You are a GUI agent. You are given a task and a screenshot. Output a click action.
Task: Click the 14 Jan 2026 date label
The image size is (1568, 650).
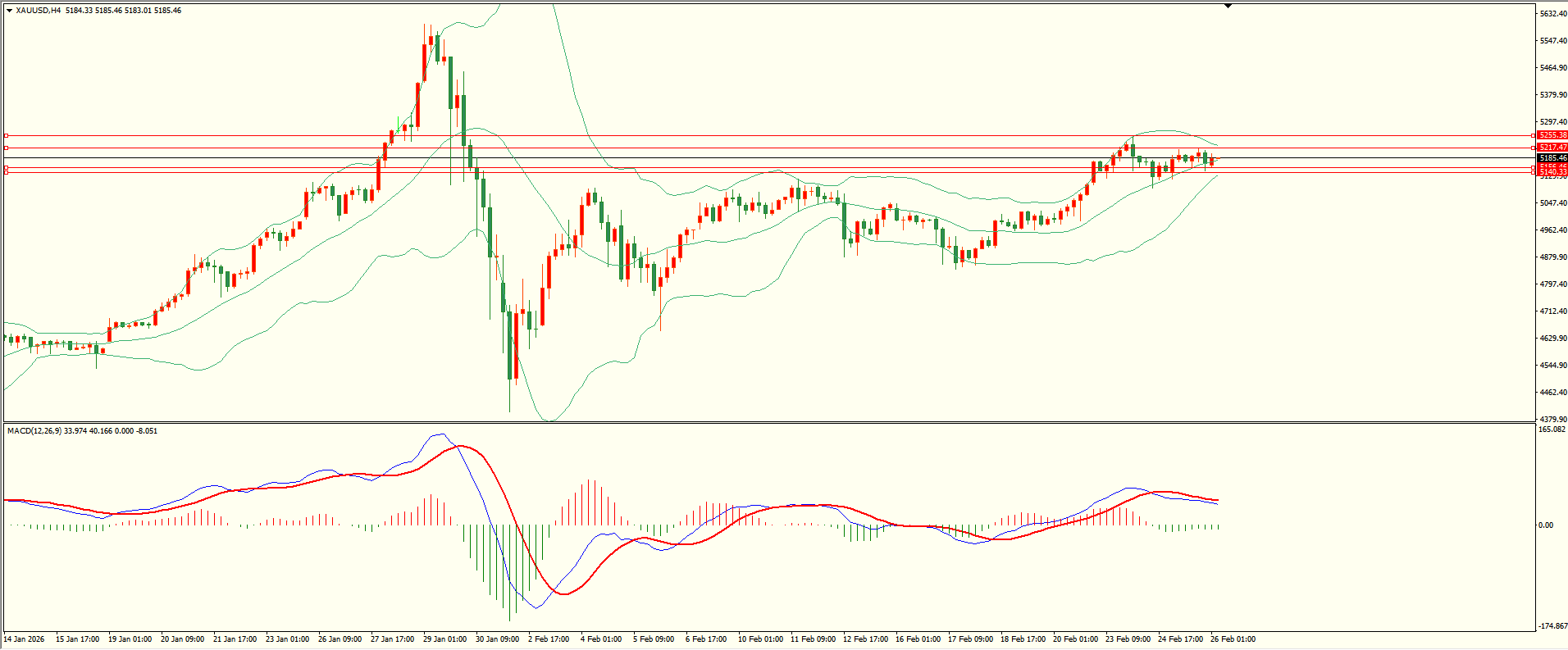tap(25, 639)
